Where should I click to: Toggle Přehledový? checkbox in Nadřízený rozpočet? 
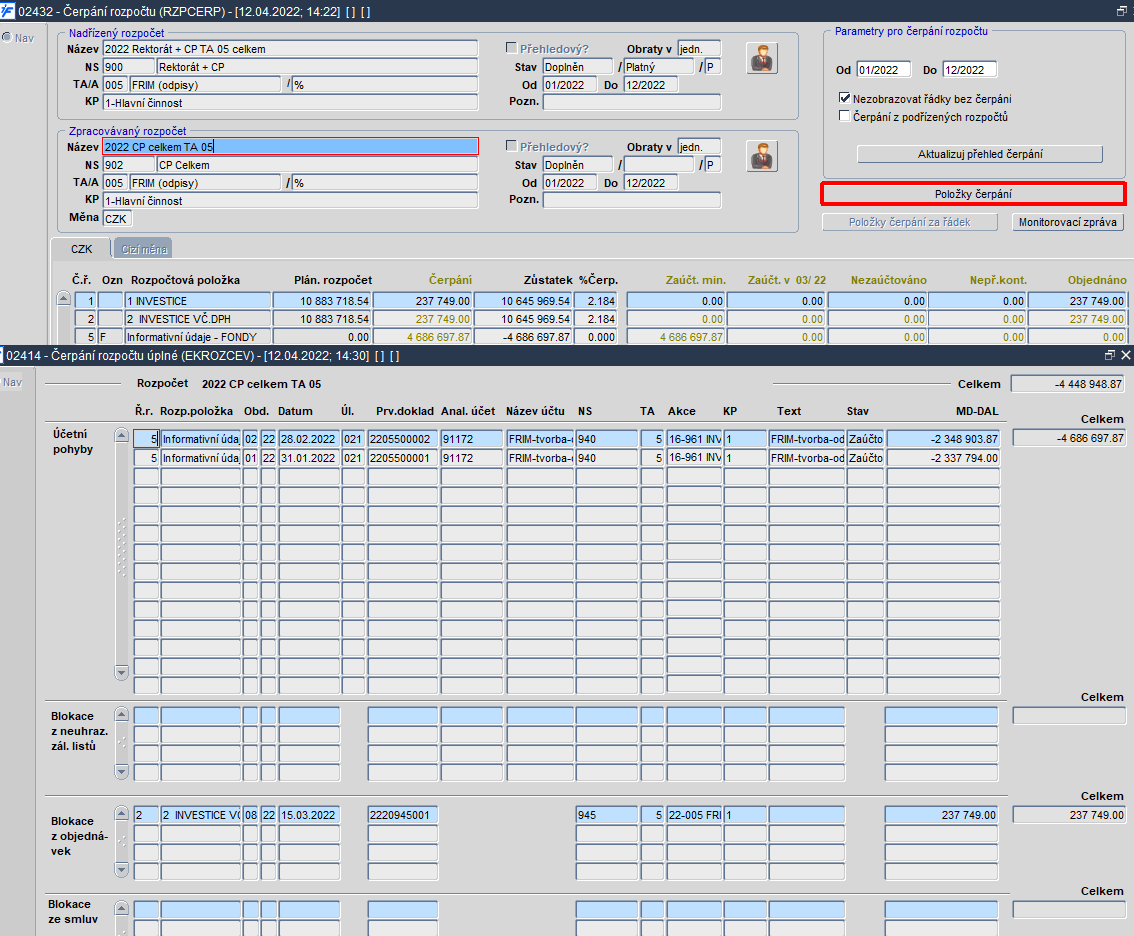point(511,48)
